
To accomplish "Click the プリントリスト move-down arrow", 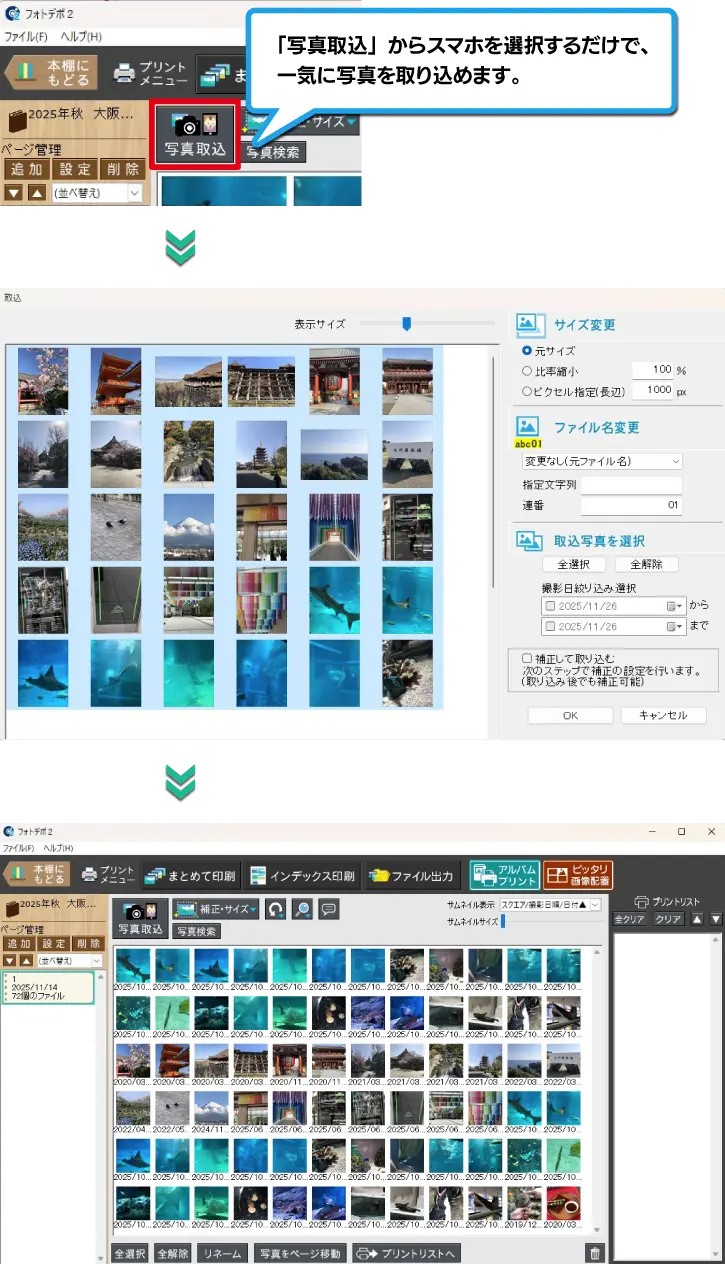I will 714,919.
